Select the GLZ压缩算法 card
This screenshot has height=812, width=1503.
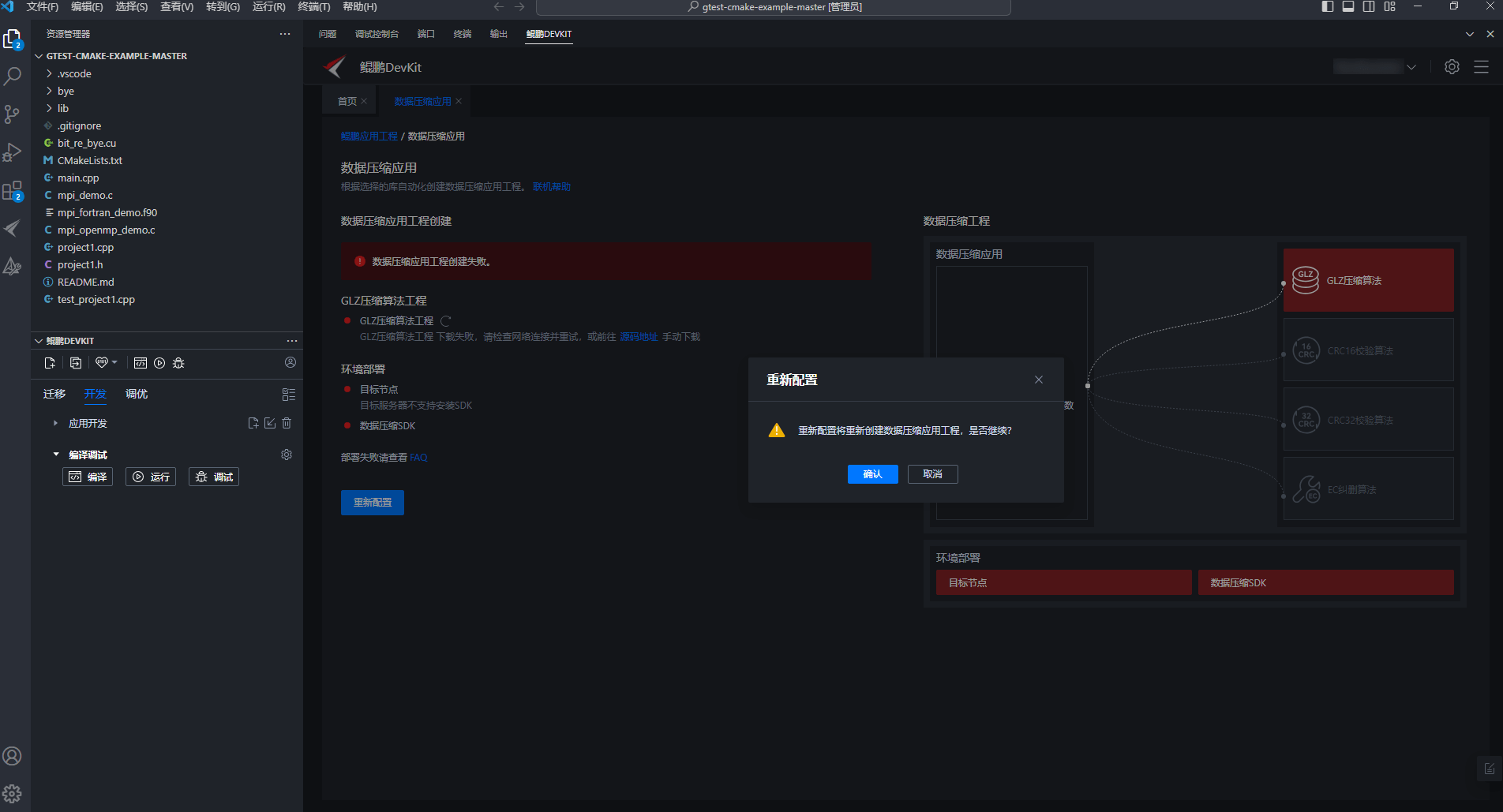(1369, 280)
